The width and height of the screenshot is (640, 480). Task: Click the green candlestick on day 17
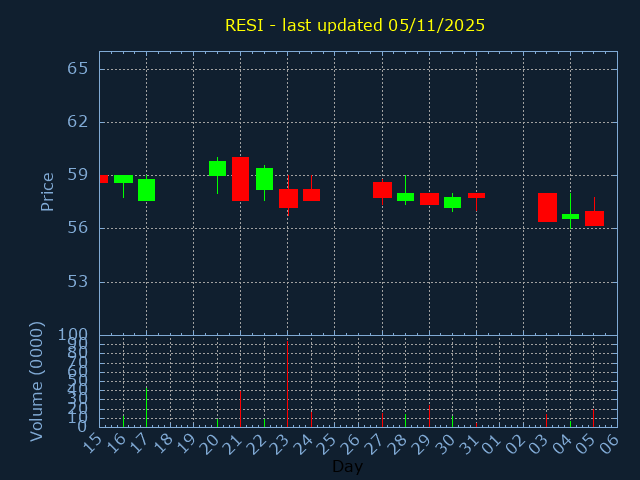(146, 190)
